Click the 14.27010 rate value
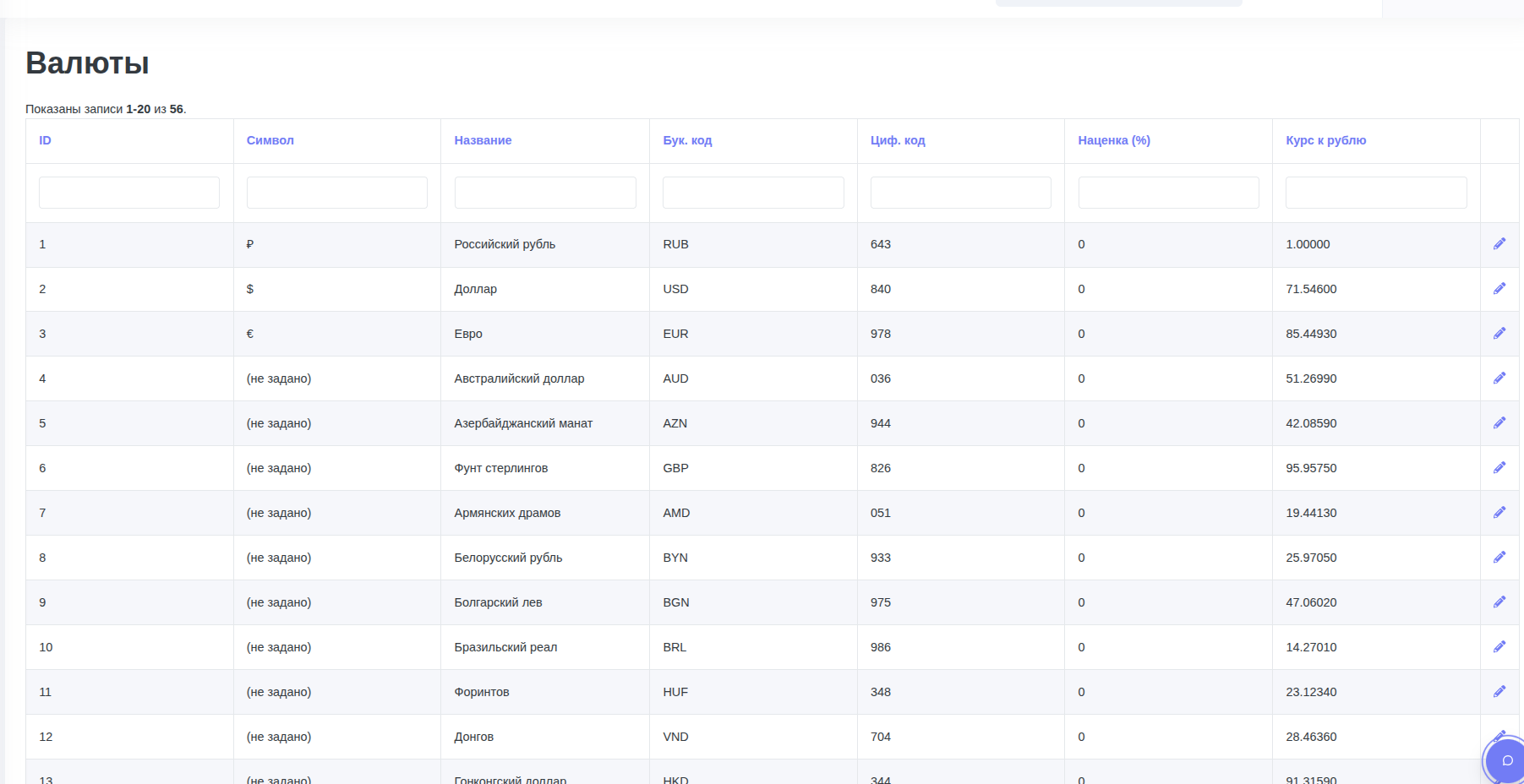1524x784 pixels. pyautogui.click(x=1311, y=647)
